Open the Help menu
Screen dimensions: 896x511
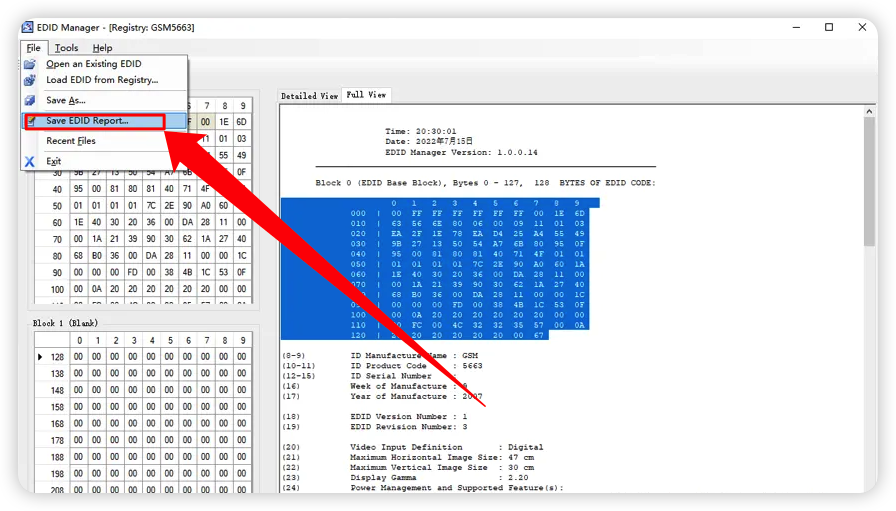[102, 48]
